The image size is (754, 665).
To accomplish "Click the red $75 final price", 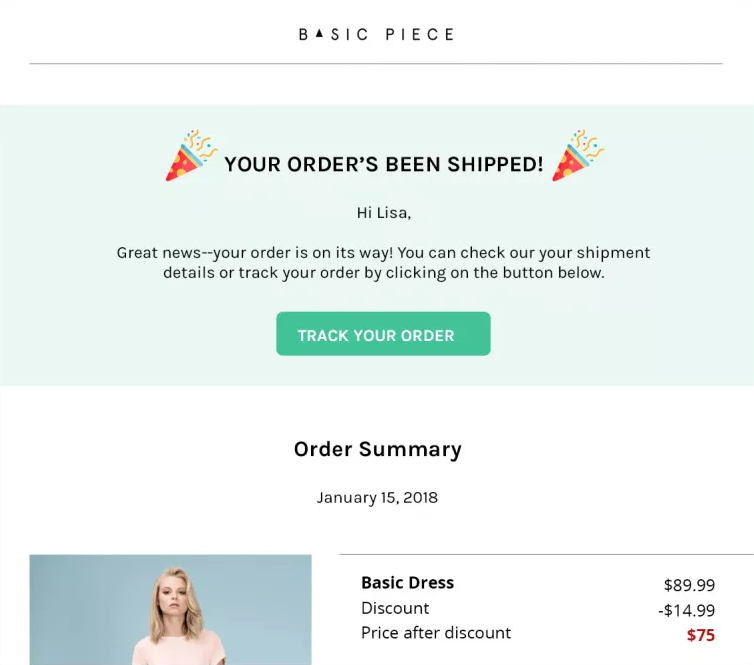I will pyautogui.click(x=700, y=635).
